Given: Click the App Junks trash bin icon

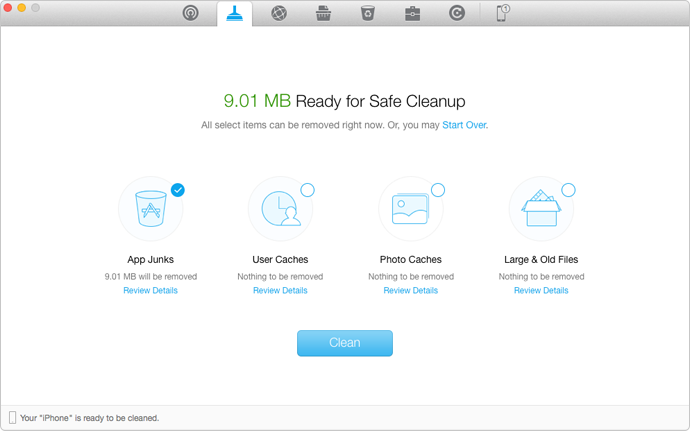Looking at the screenshot, I should click(150, 209).
